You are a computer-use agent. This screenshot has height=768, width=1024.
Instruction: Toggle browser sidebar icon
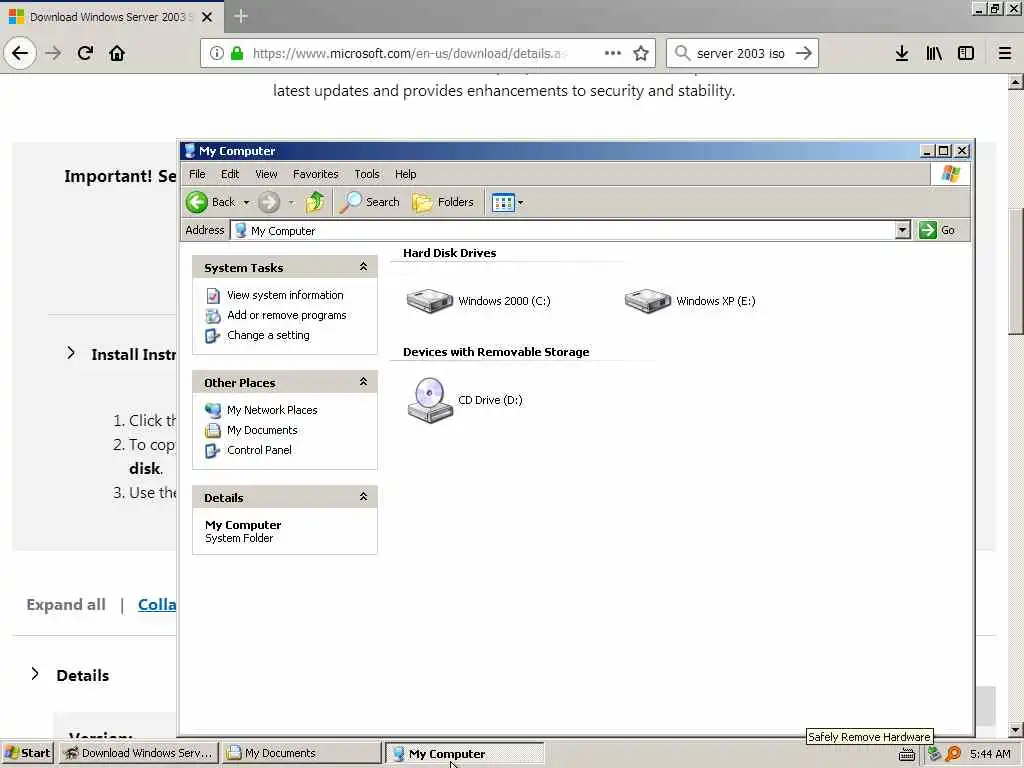[x=966, y=53]
